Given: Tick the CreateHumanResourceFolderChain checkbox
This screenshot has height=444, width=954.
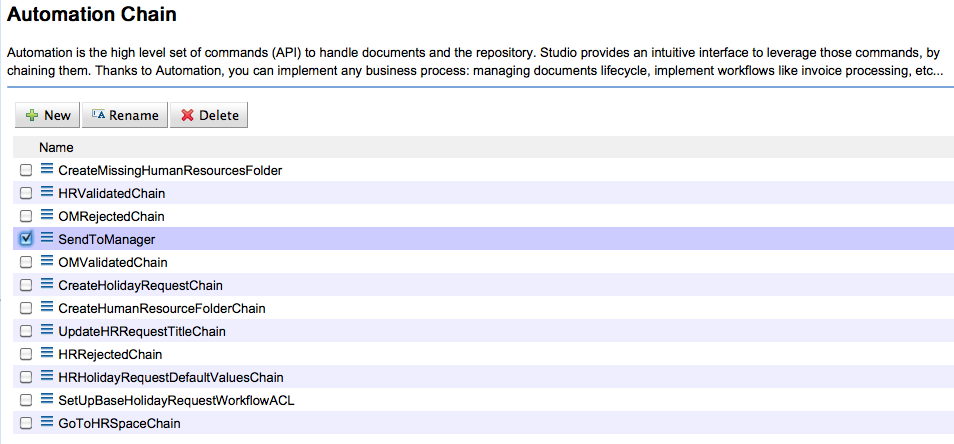Looking at the screenshot, I should 26,308.
